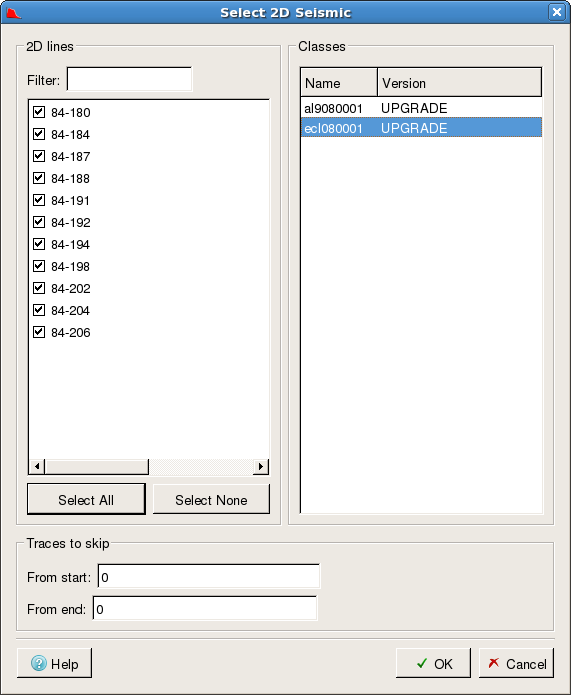This screenshot has width=571, height=695.
Task: Click the 84-206 line label
Action: tap(70, 332)
